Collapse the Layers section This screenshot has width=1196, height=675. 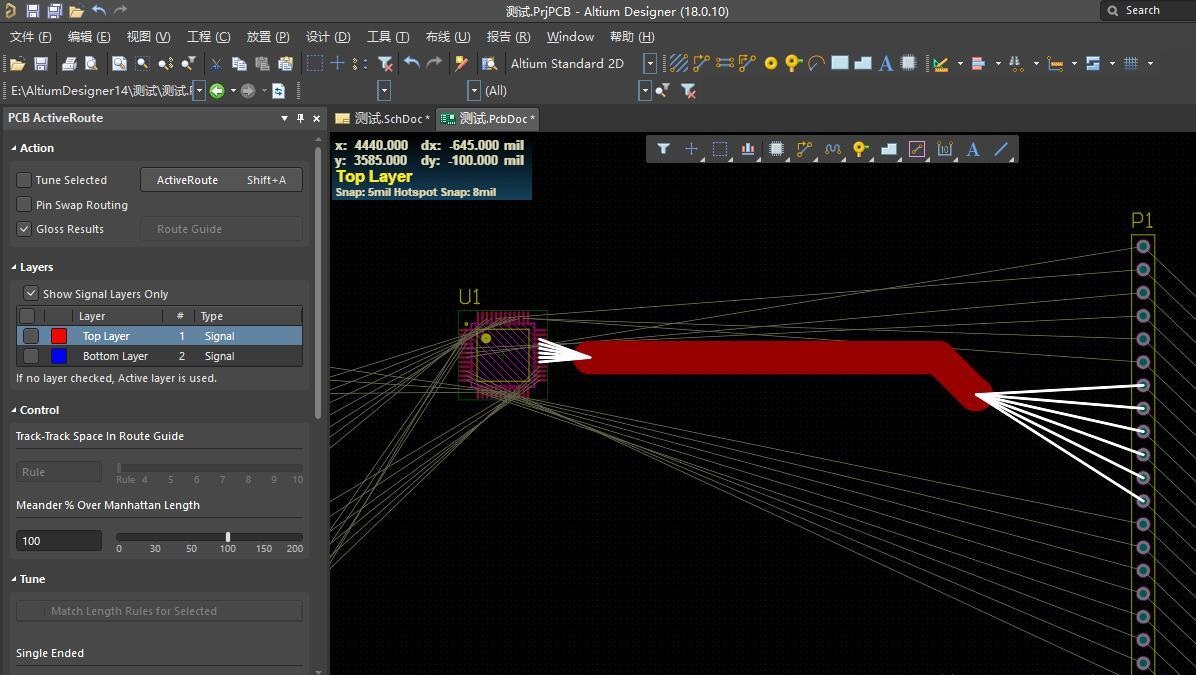(x=15, y=267)
